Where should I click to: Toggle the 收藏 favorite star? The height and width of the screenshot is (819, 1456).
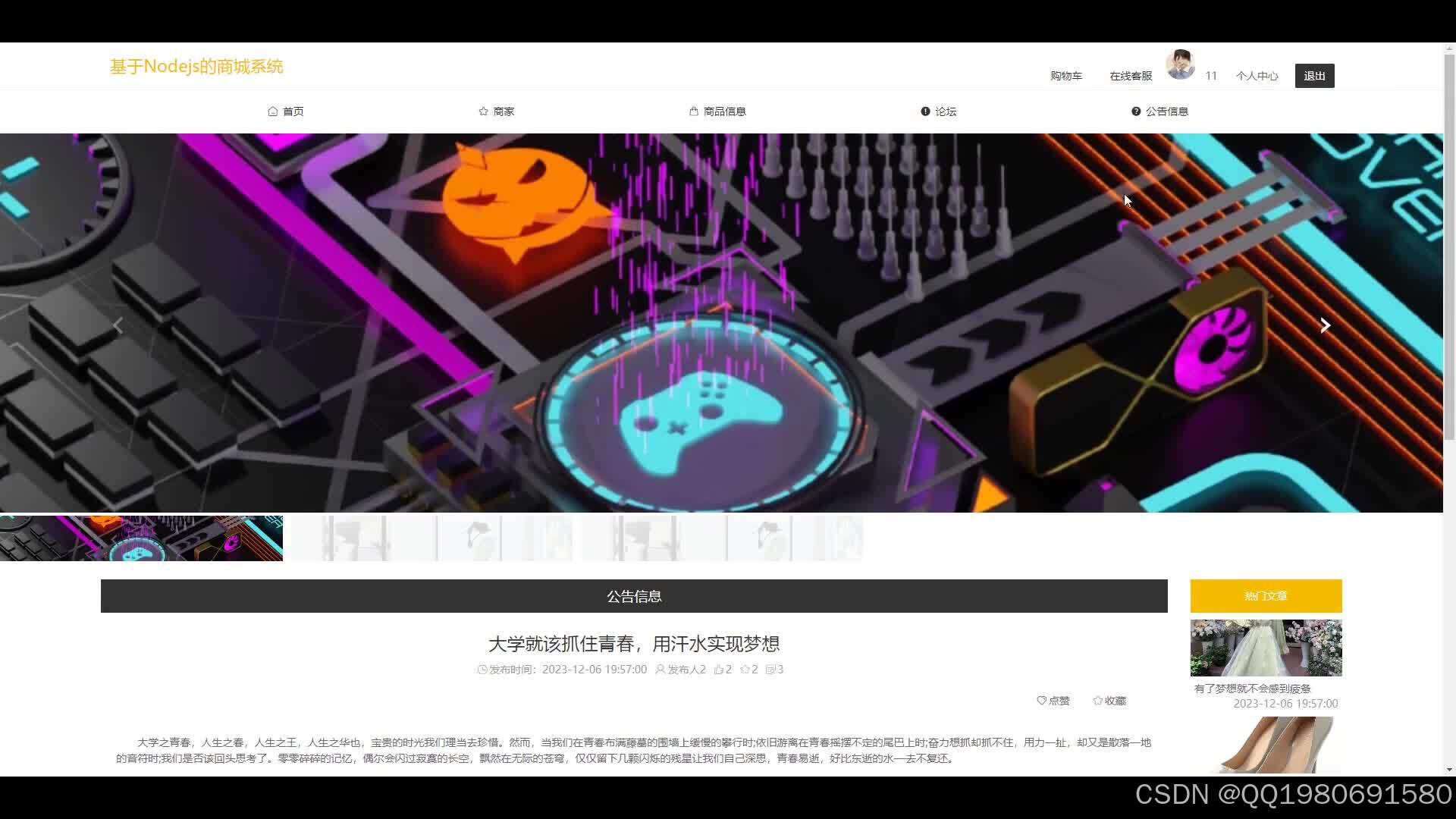coord(1109,700)
